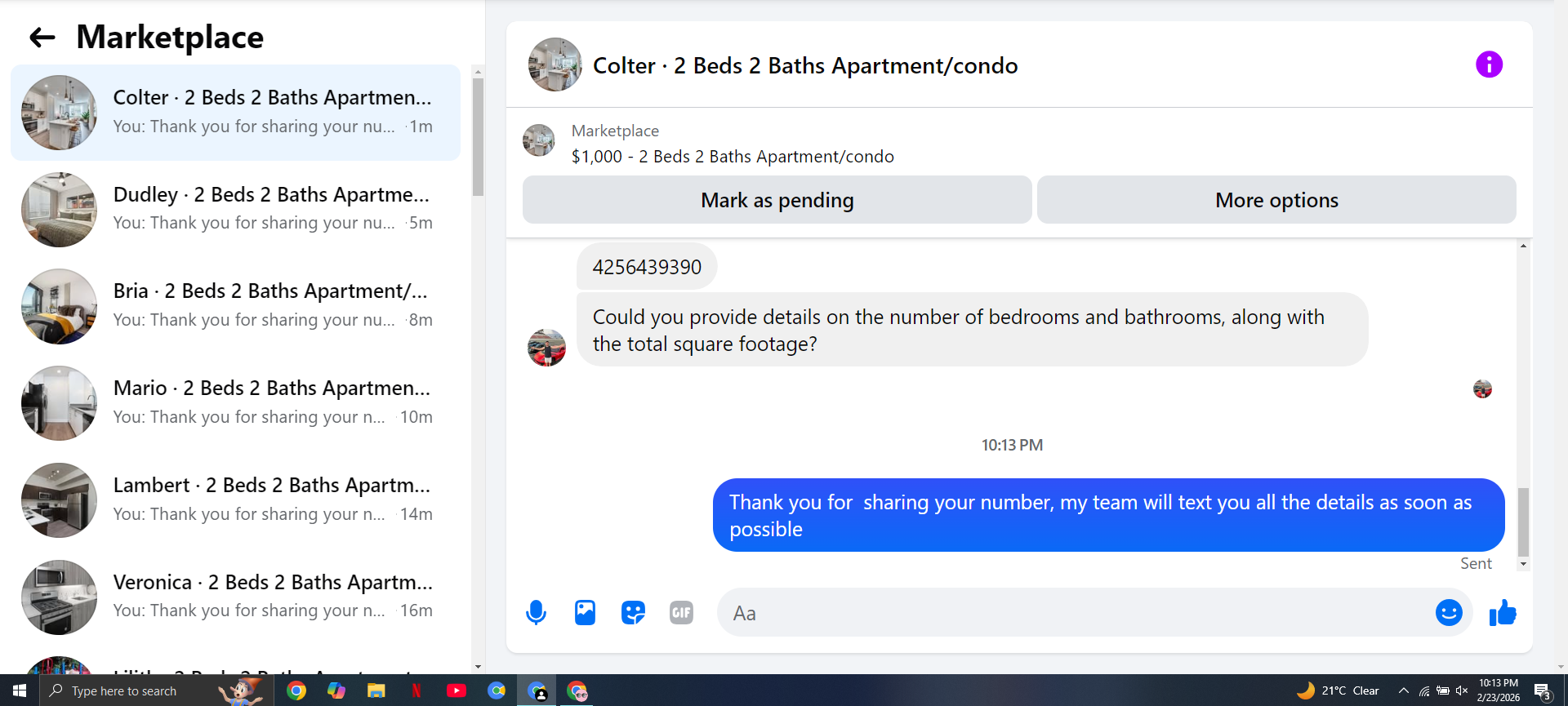Open the Veronica chat thread
Screen dimensions: 1568x706
click(235, 597)
